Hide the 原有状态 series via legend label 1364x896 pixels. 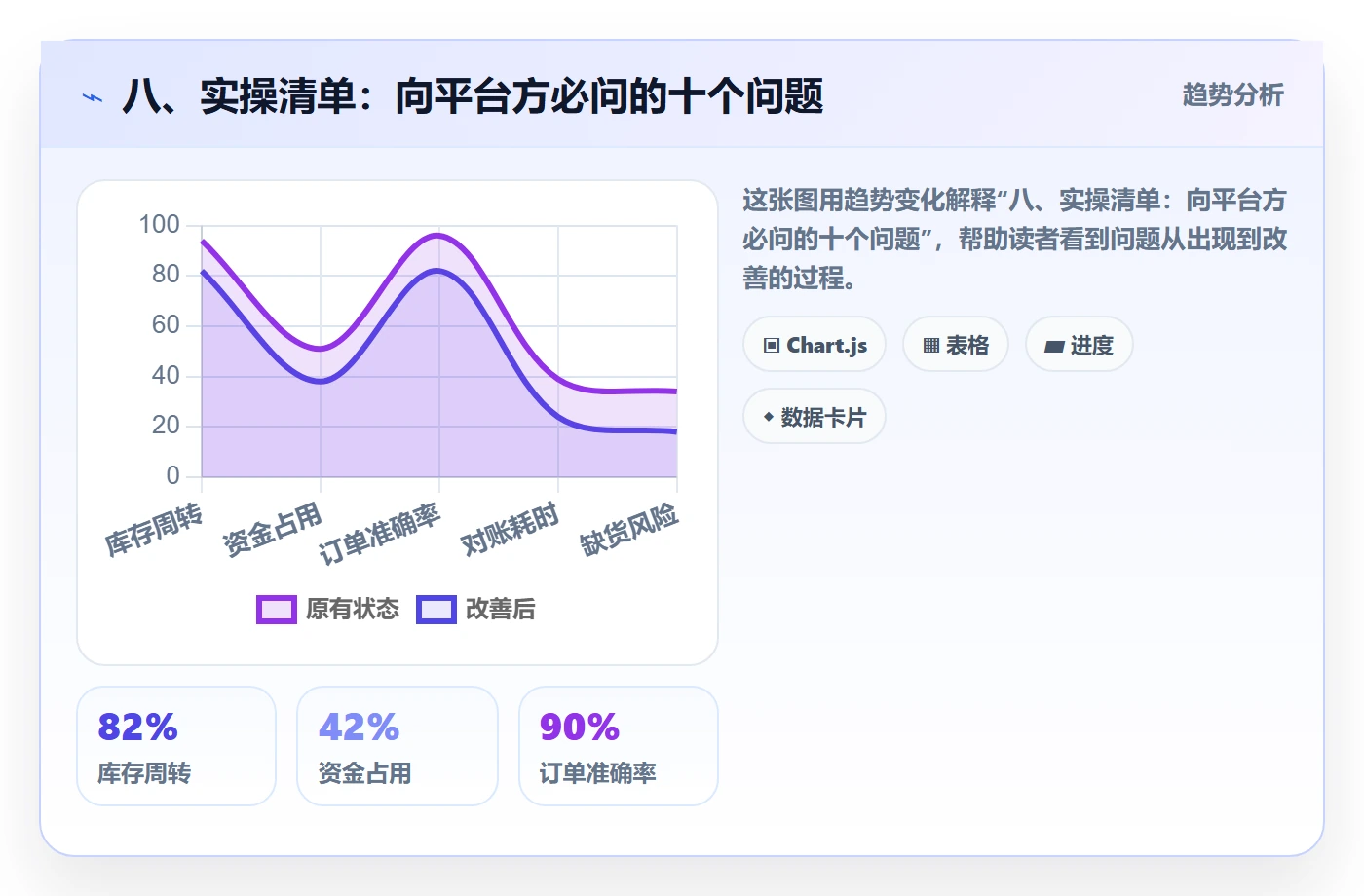[353, 610]
